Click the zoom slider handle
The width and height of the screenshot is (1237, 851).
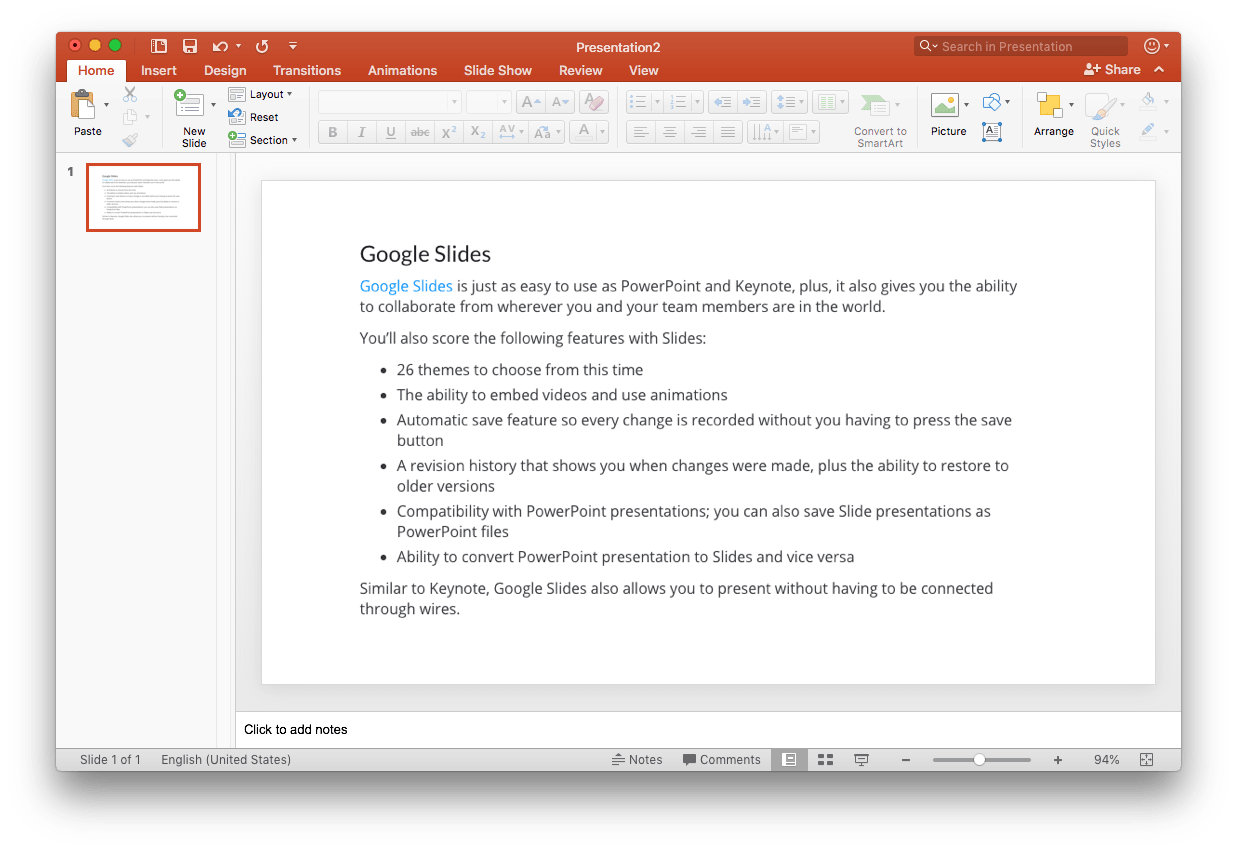(980, 760)
